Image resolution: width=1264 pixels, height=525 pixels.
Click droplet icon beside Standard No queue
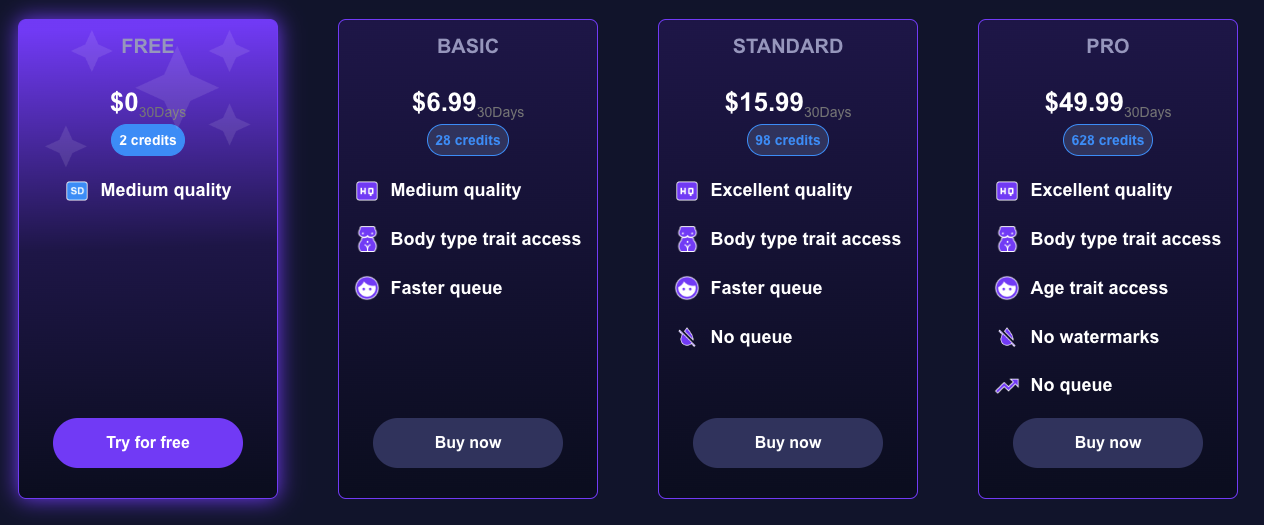[687, 337]
